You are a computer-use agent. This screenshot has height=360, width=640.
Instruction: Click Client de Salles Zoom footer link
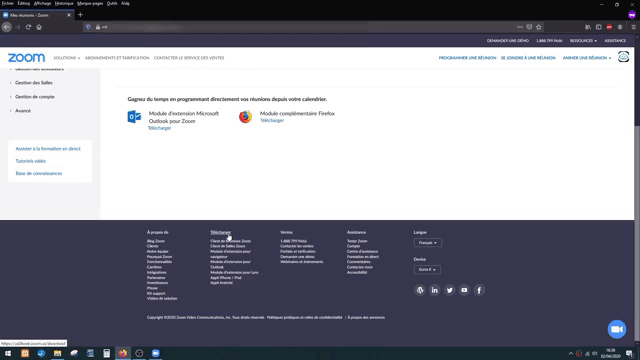228,246
